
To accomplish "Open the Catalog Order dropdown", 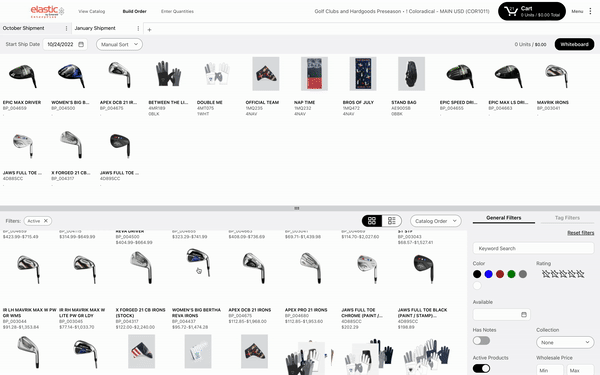I will coord(435,221).
